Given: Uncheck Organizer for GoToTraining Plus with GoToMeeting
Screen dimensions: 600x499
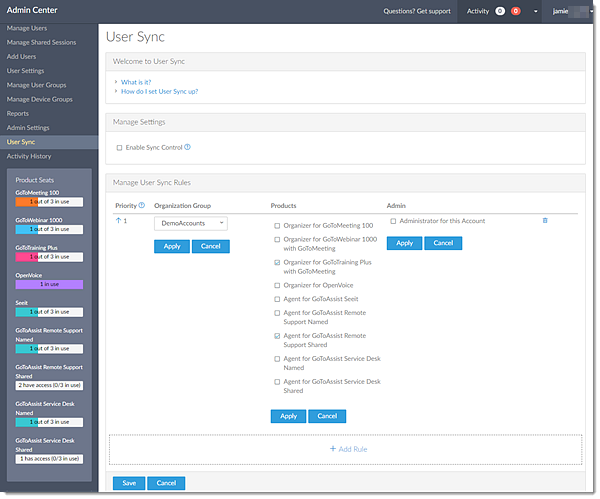Looking at the screenshot, I should pyautogui.click(x=277, y=263).
